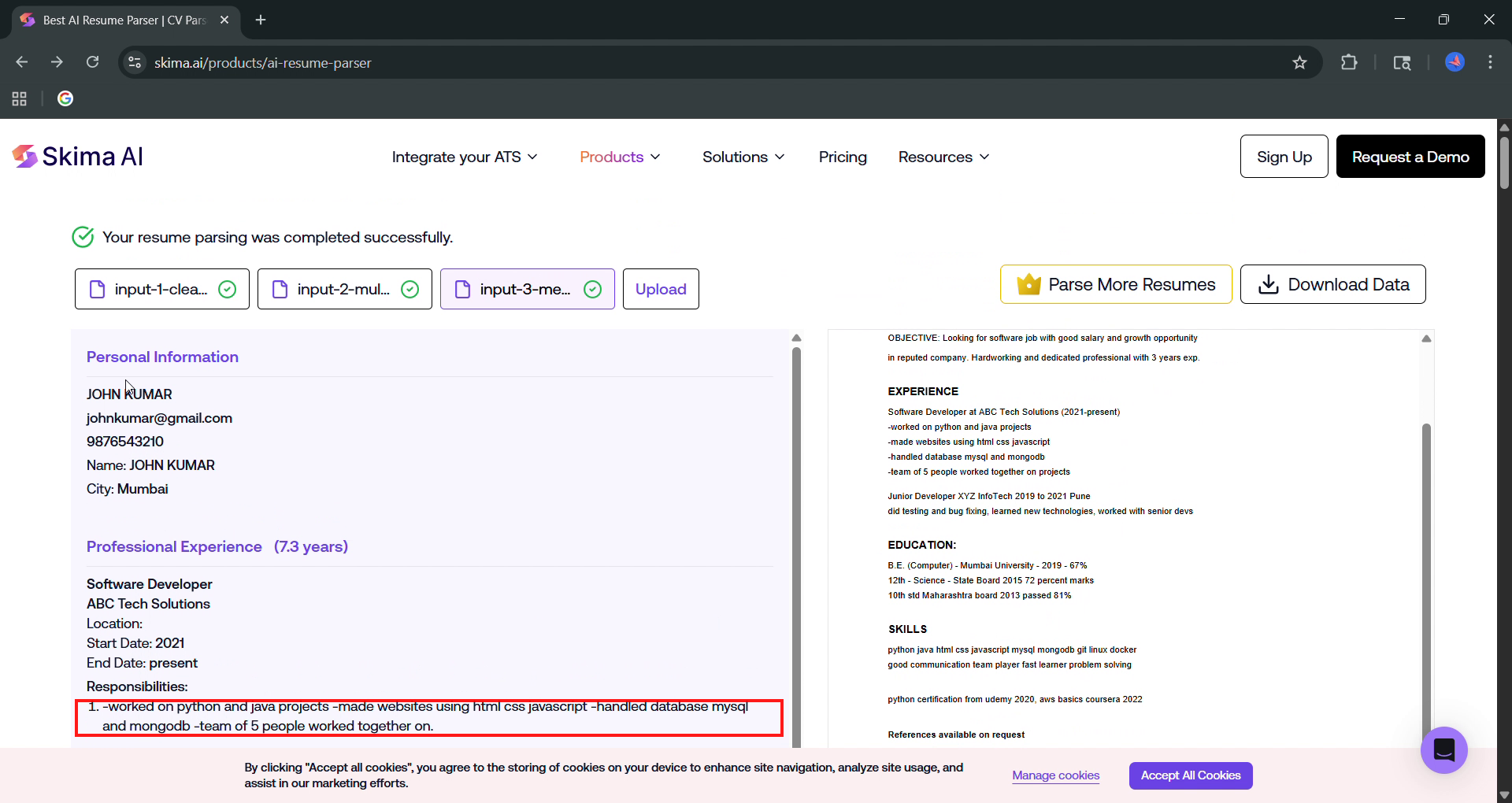
Task: Click the Sign Up button
Action: click(1284, 156)
